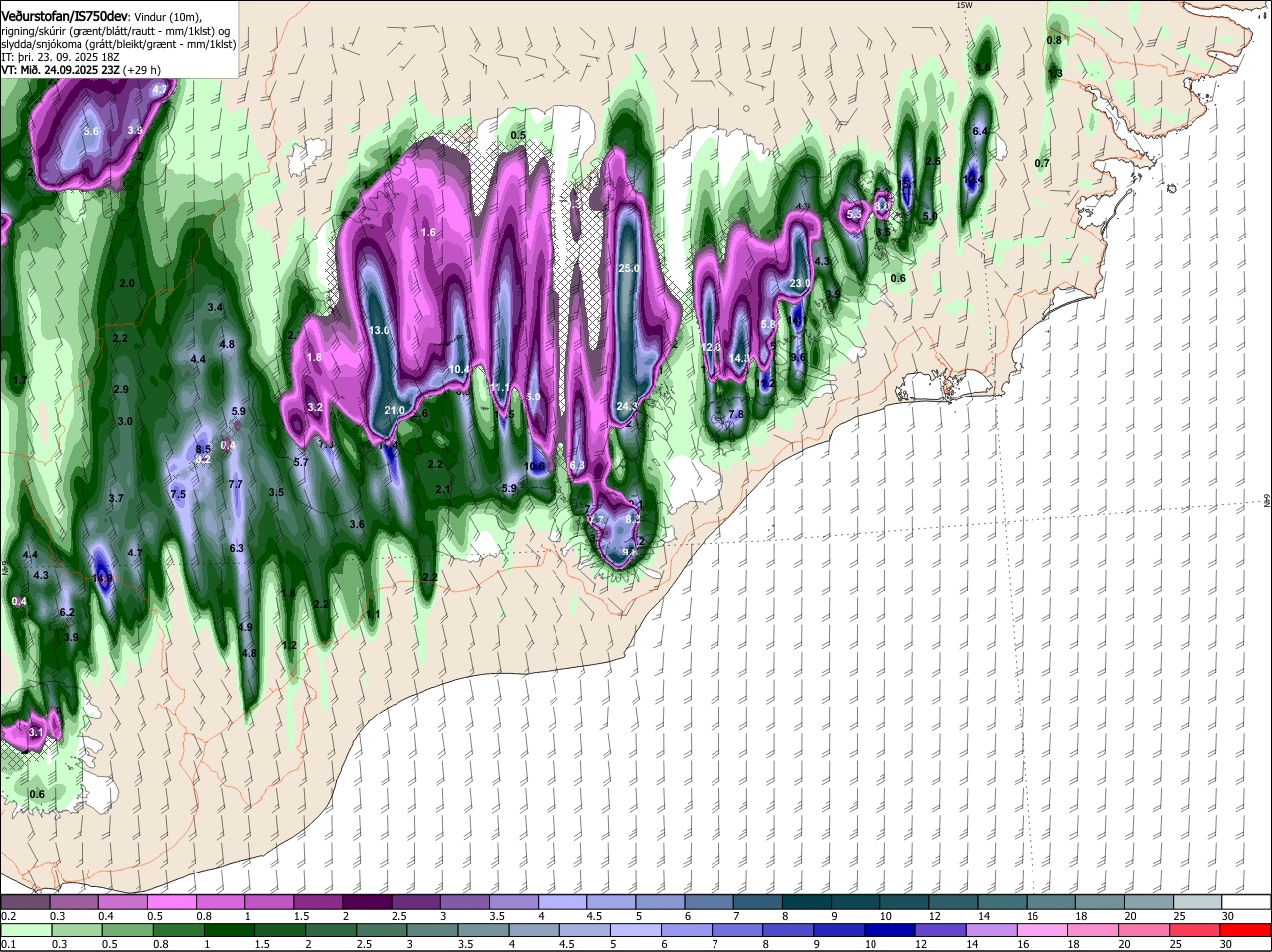Click the 21.0 value on the map
Screen dimensions: 1272x952
(395, 410)
